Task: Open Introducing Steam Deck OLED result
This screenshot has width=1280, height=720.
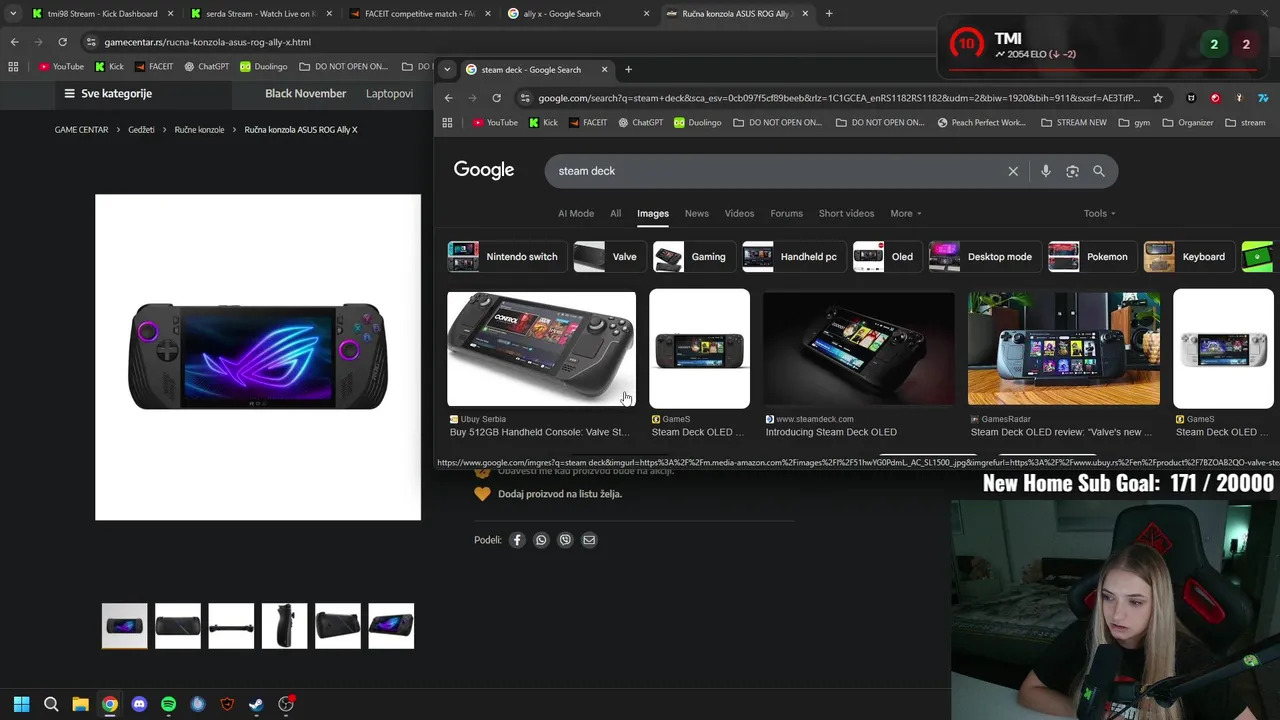Action: 831,432
